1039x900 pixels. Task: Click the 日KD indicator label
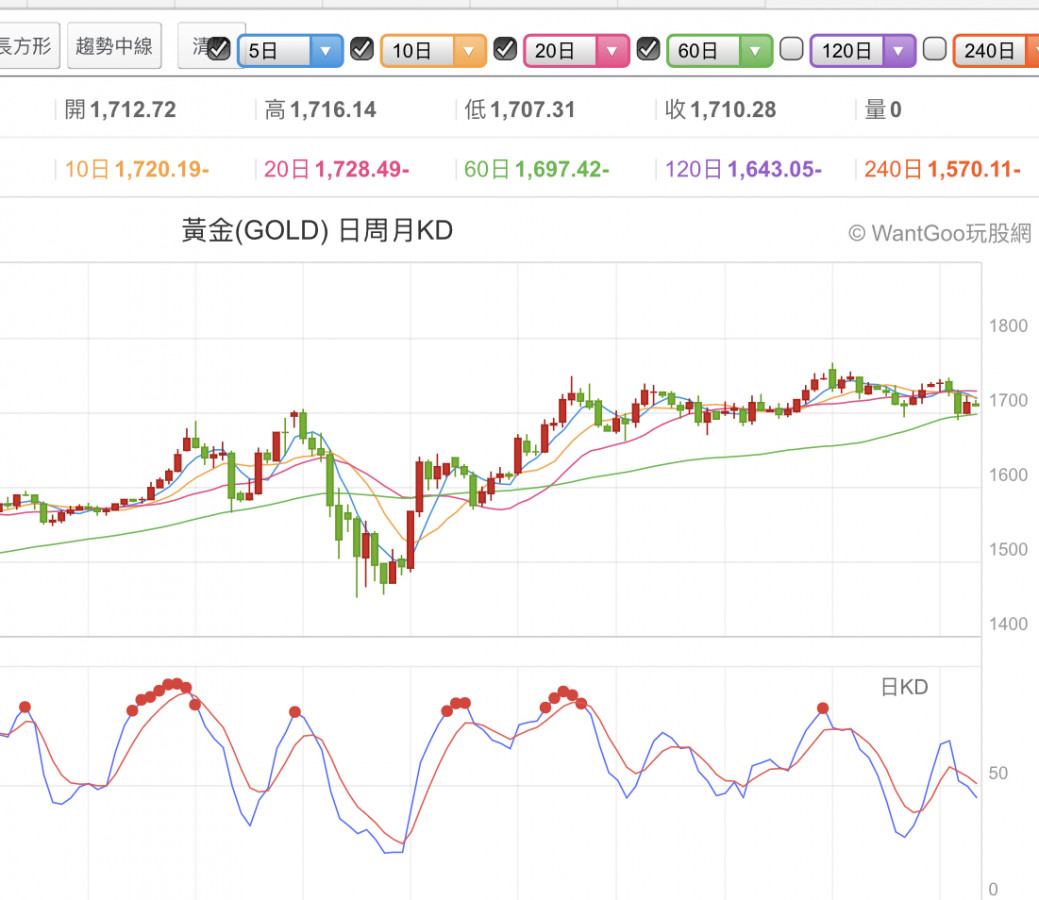point(903,687)
